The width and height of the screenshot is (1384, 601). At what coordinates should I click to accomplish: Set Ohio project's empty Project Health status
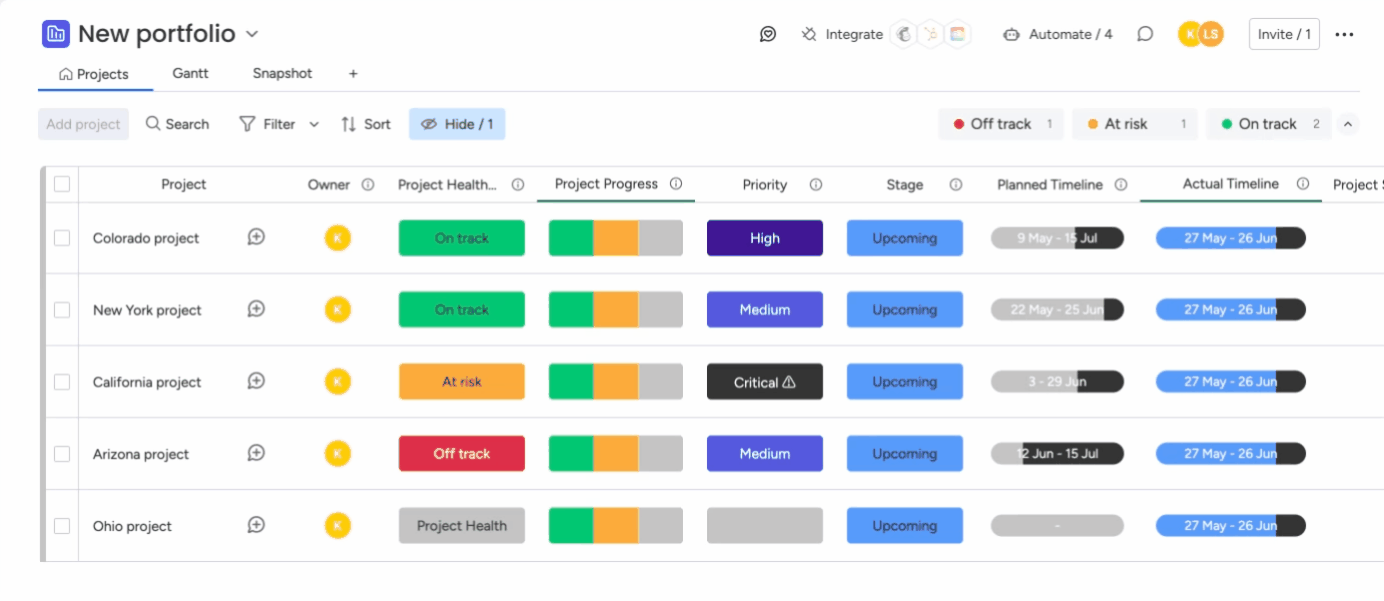[462, 526]
